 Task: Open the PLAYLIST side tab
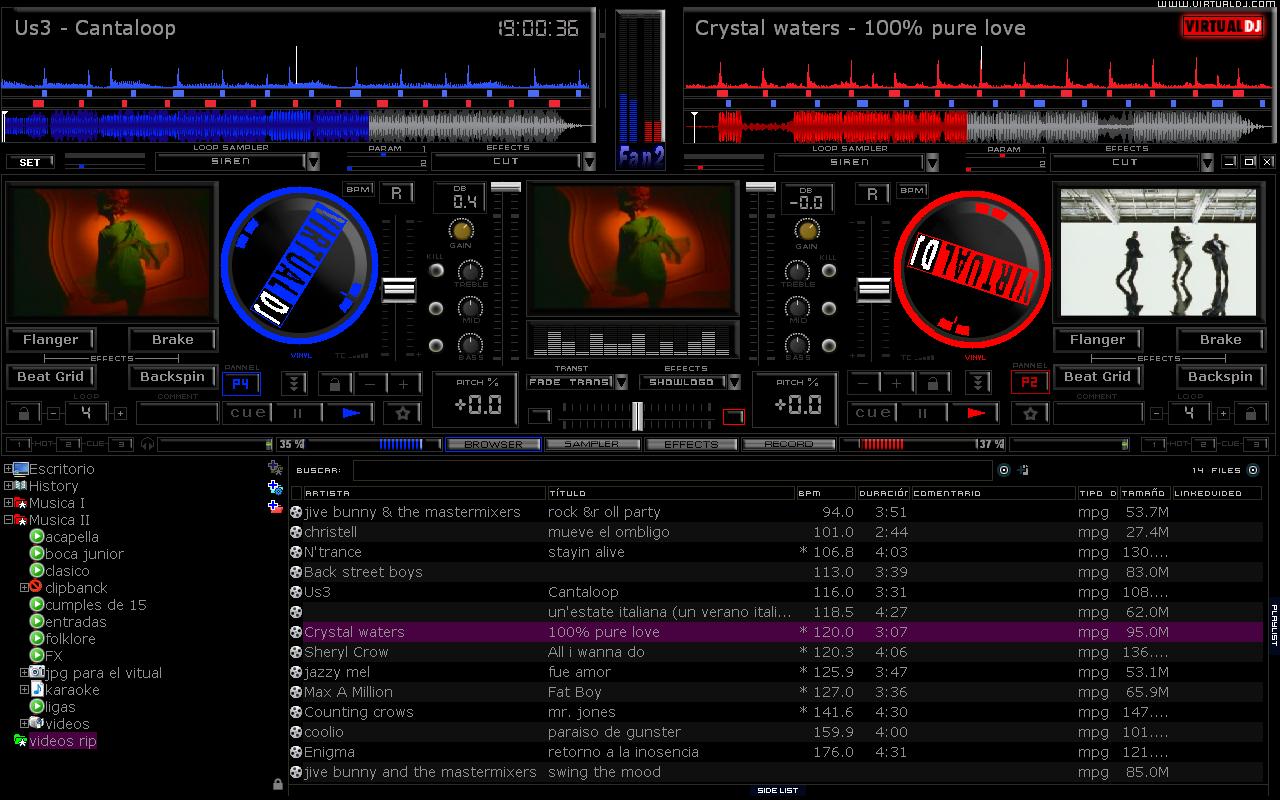point(1274,624)
